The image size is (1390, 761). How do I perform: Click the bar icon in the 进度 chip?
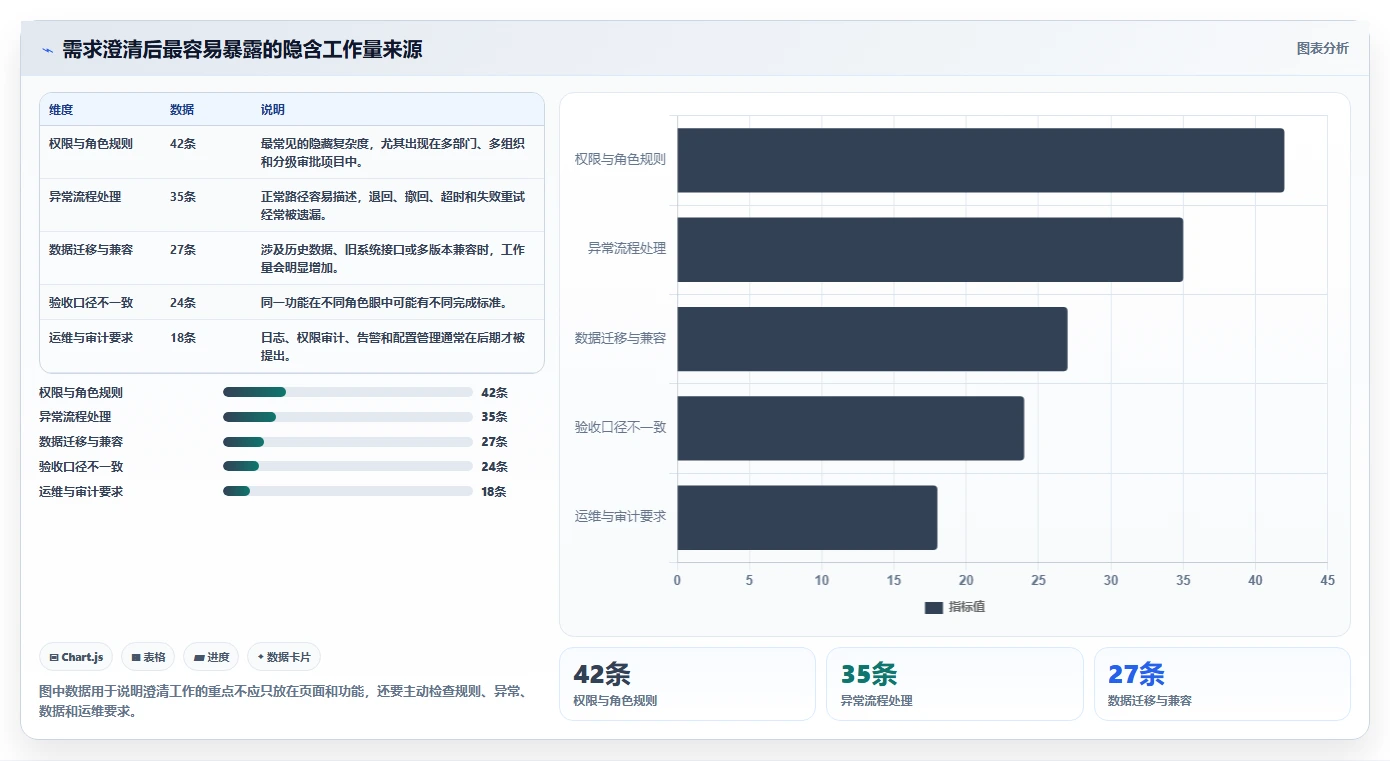(199, 657)
